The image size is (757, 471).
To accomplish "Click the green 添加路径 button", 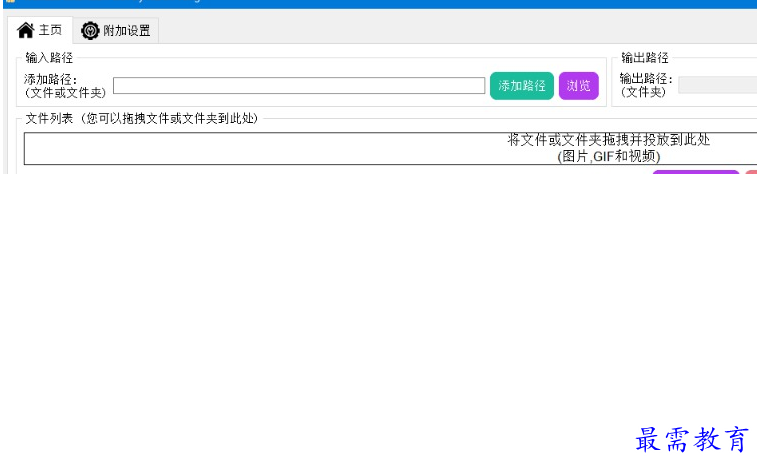I will [521, 86].
